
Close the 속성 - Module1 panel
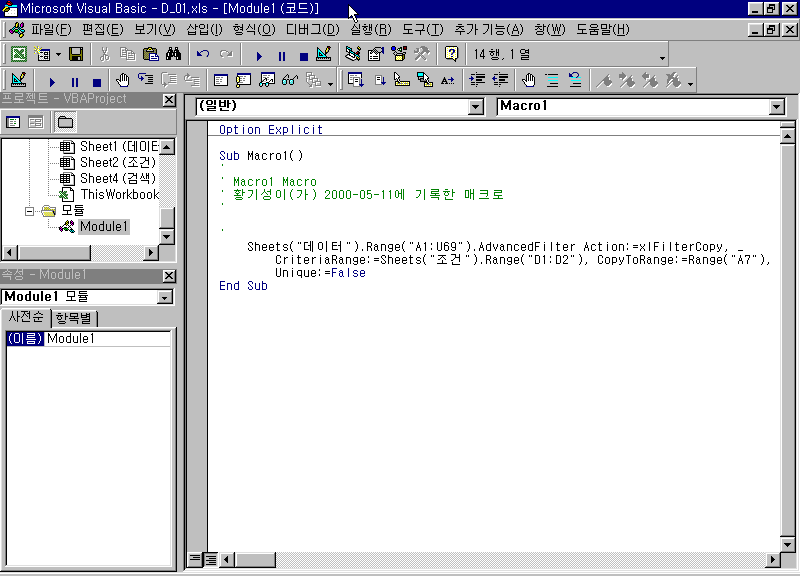tap(169, 276)
